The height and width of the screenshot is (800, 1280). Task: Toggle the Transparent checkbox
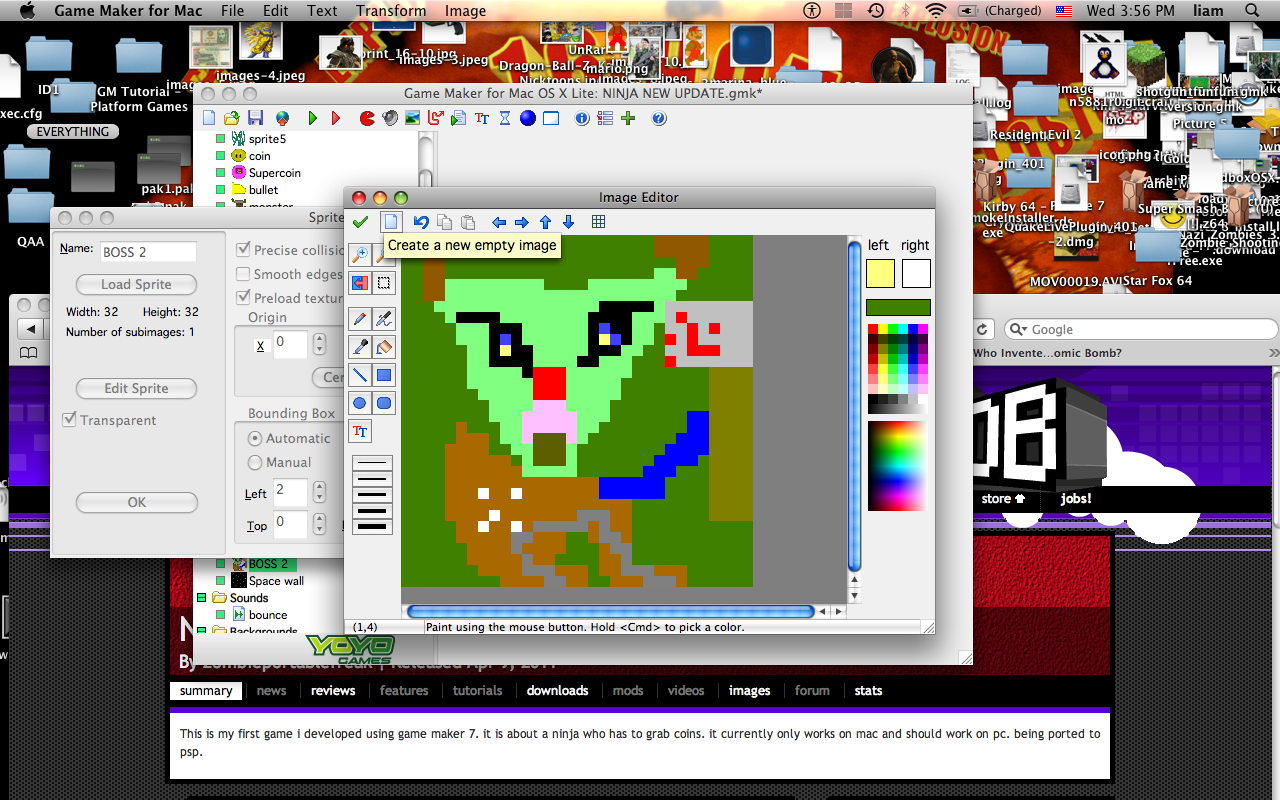pos(69,420)
